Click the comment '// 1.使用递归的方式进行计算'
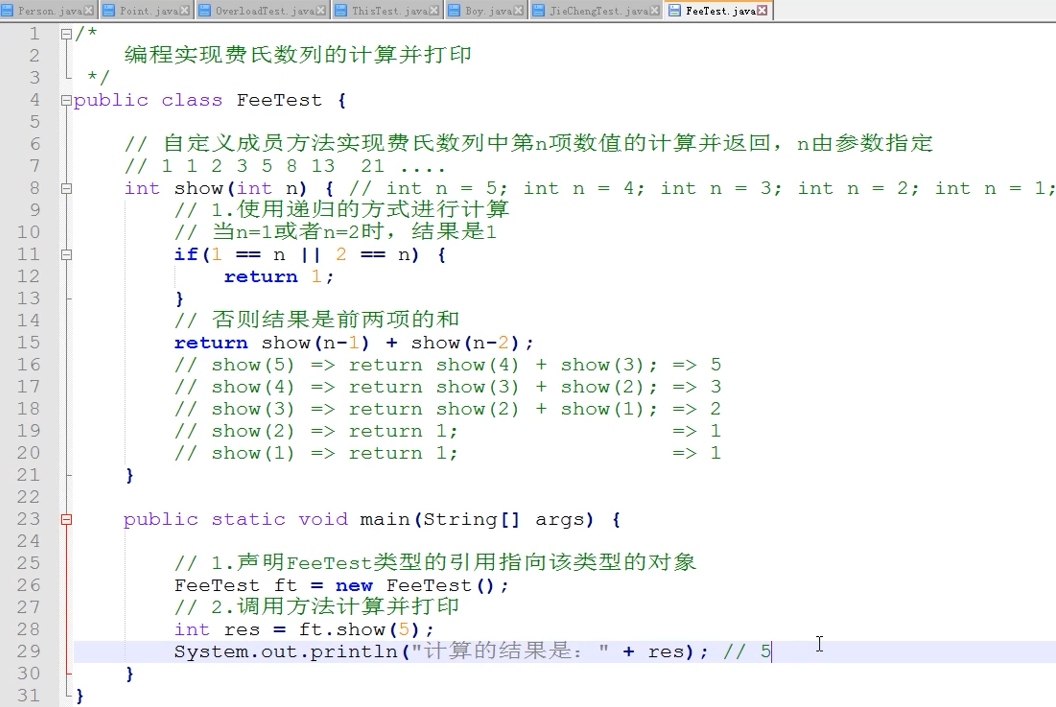1056x707 pixels. pyautogui.click(x=341, y=209)
